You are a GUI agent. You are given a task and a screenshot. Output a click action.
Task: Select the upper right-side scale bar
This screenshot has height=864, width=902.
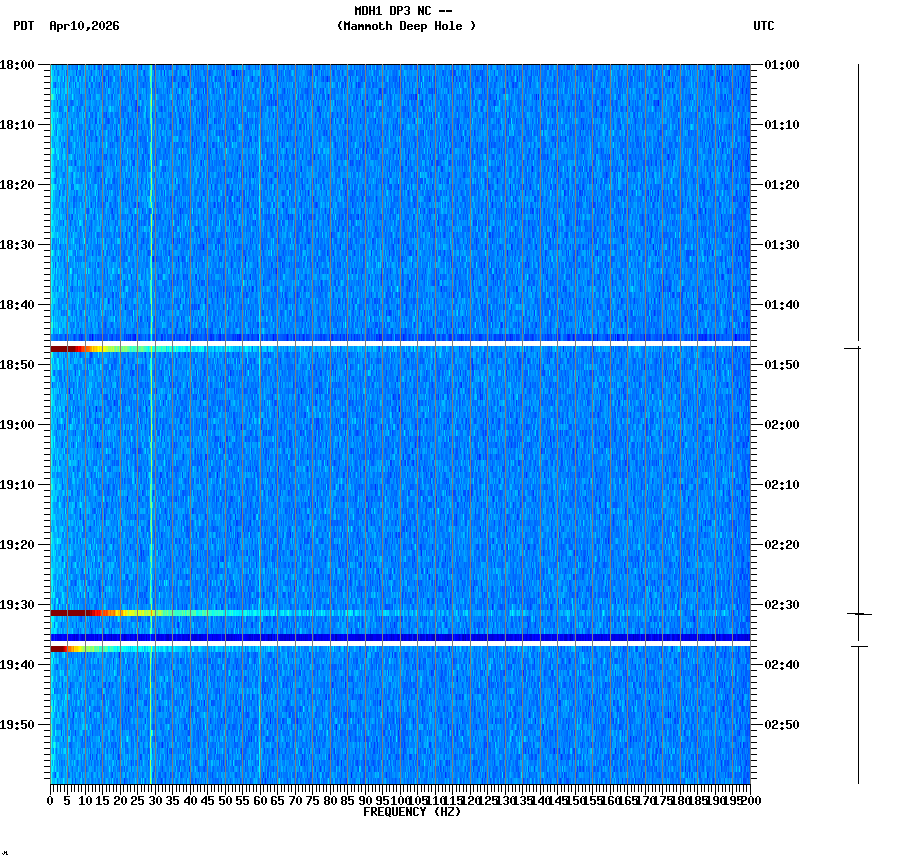(858, 200)
